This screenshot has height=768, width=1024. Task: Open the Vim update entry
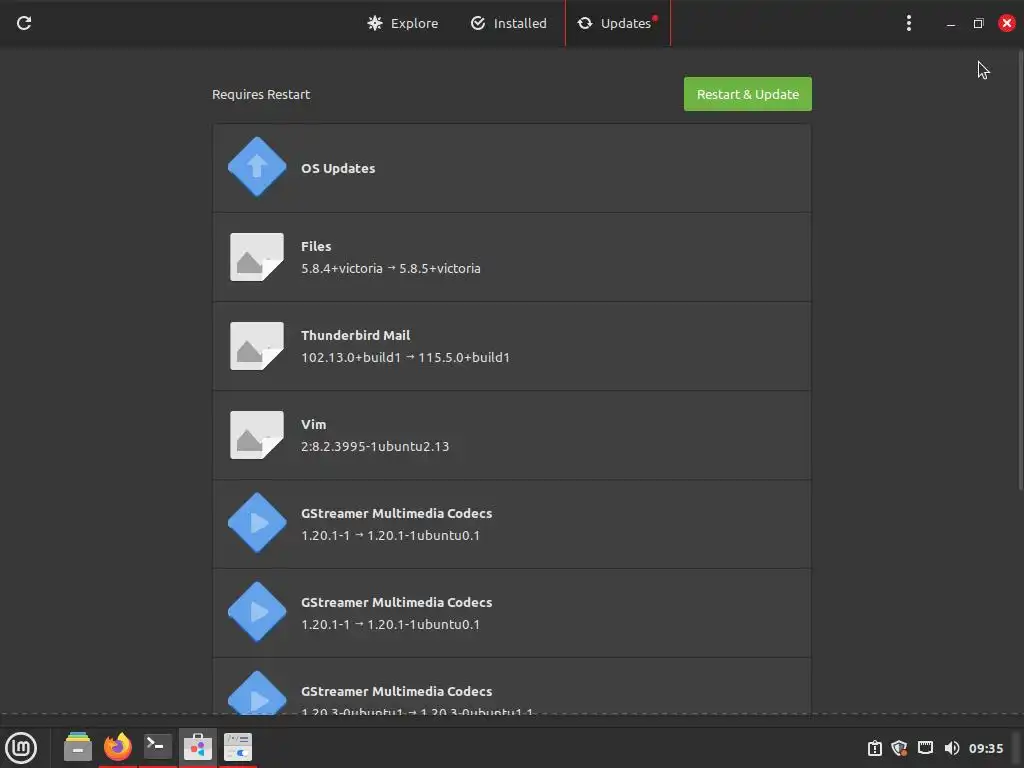[x=512, y=435]
